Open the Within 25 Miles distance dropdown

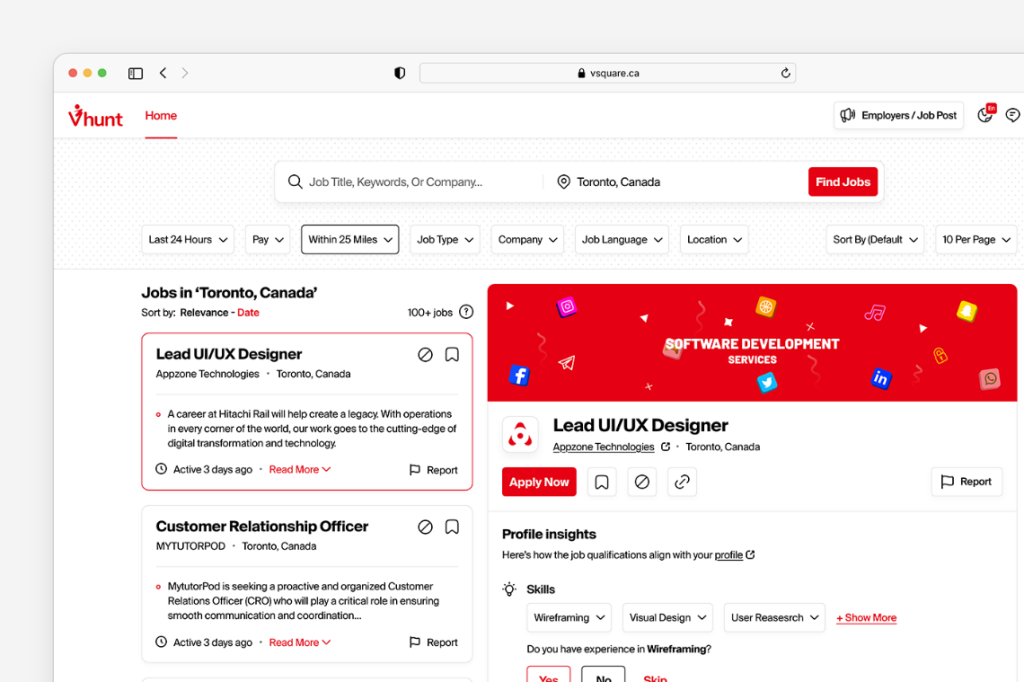349,240
